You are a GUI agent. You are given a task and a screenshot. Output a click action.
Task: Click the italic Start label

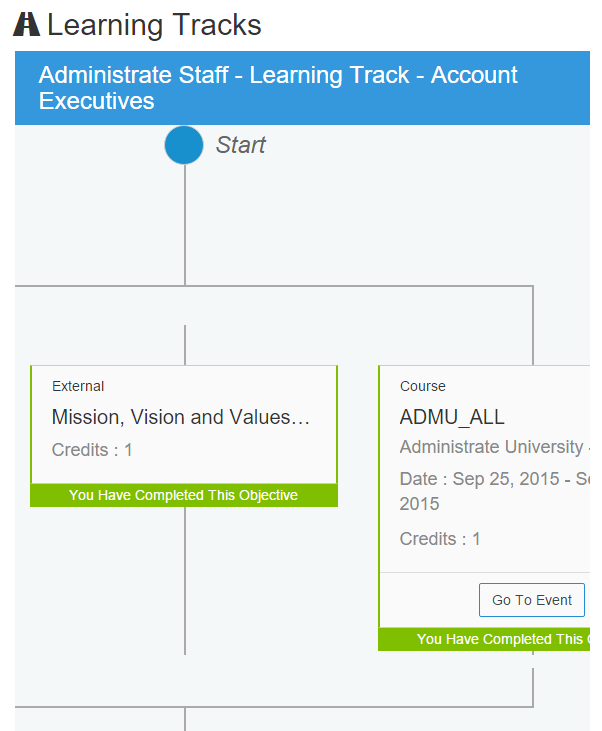(x=241, y=145)
